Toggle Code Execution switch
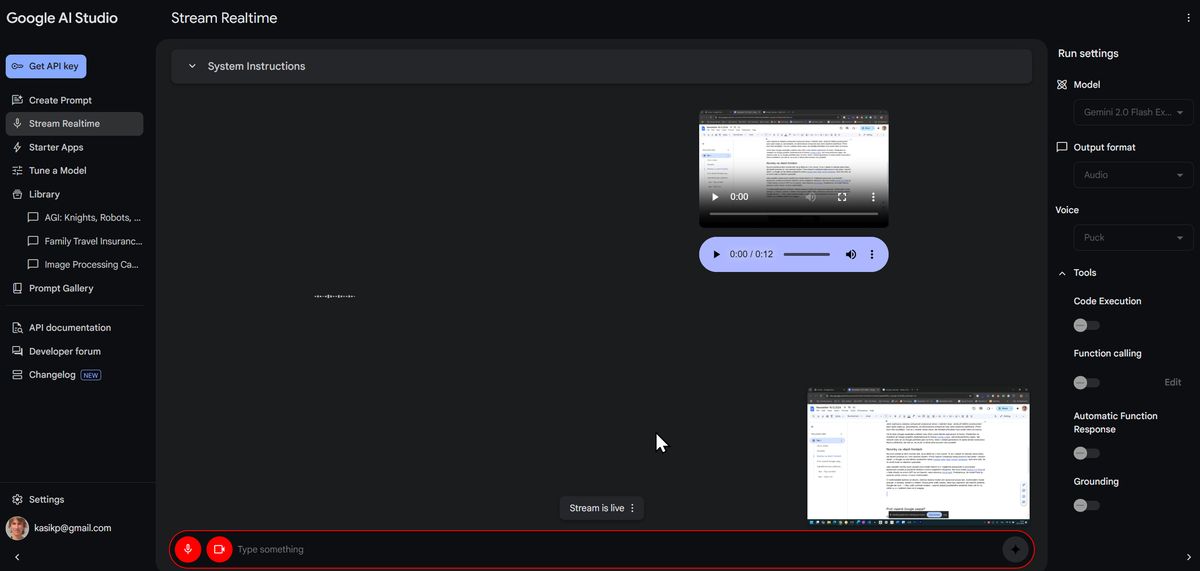The width and height of the screenshot is (1200, 571). coord(1086,325)
